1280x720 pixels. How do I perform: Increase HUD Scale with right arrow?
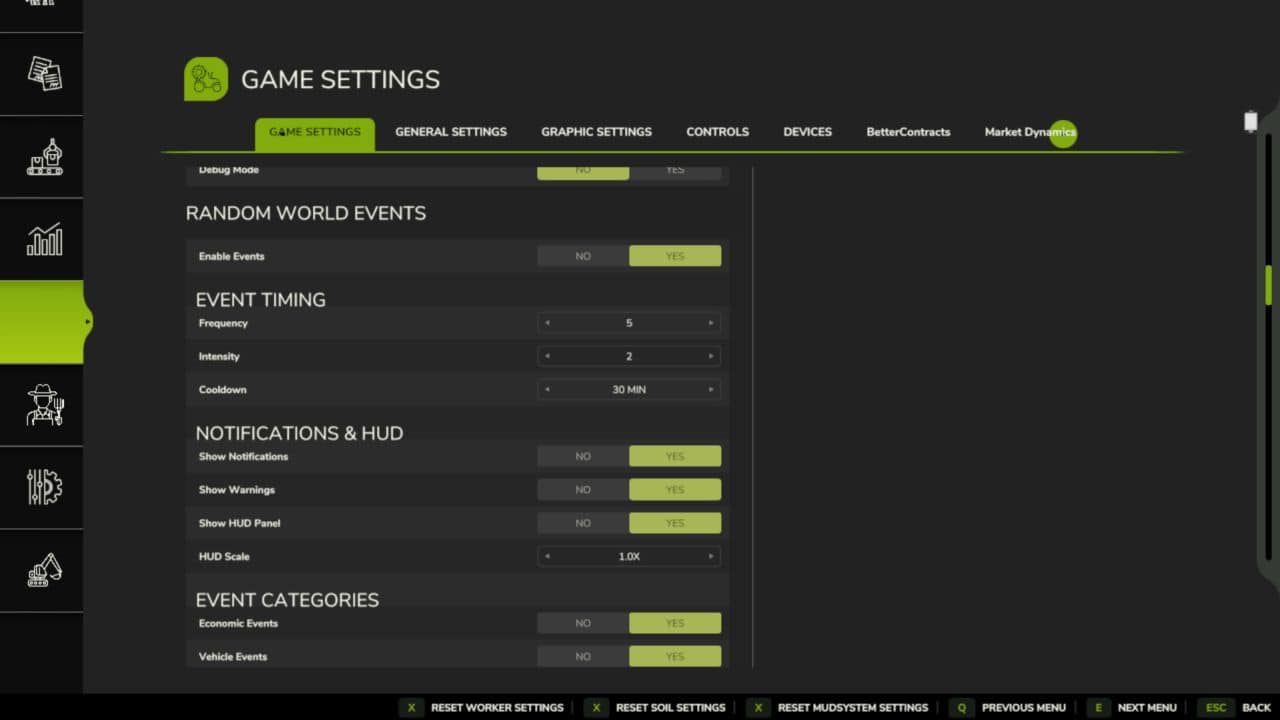(x=711, y=556)
